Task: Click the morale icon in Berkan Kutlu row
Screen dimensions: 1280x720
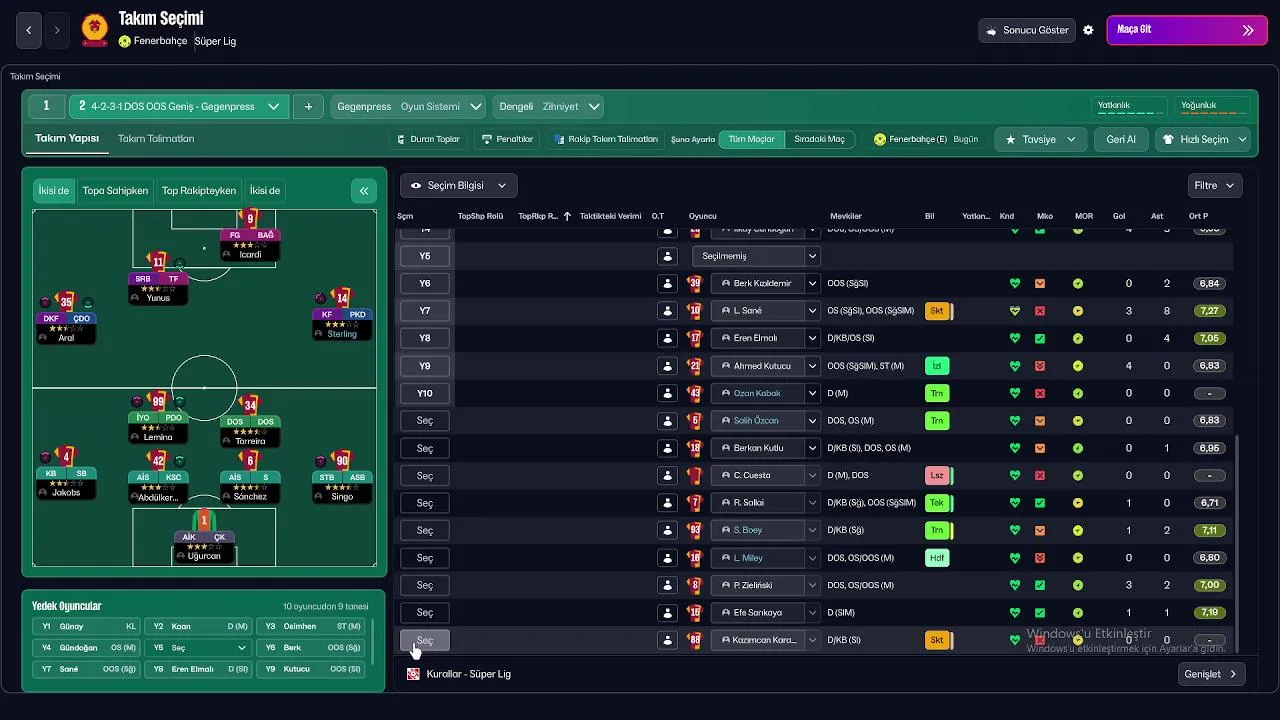Action: click(1078, 448)
